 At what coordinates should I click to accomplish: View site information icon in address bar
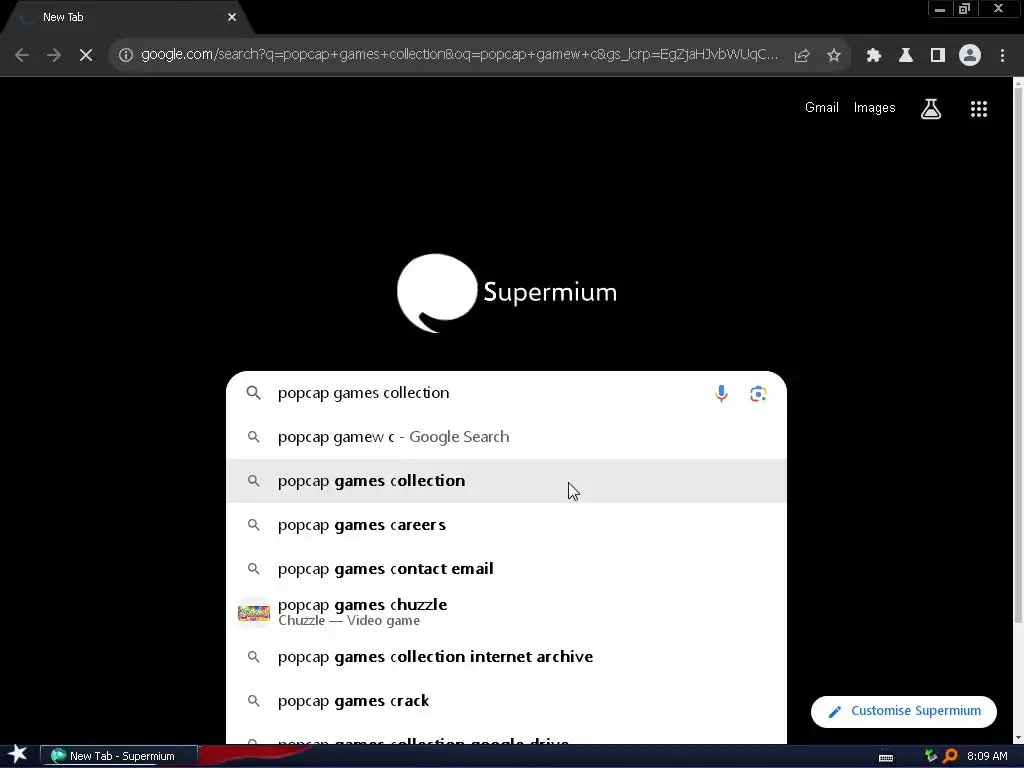click(126, 56)
